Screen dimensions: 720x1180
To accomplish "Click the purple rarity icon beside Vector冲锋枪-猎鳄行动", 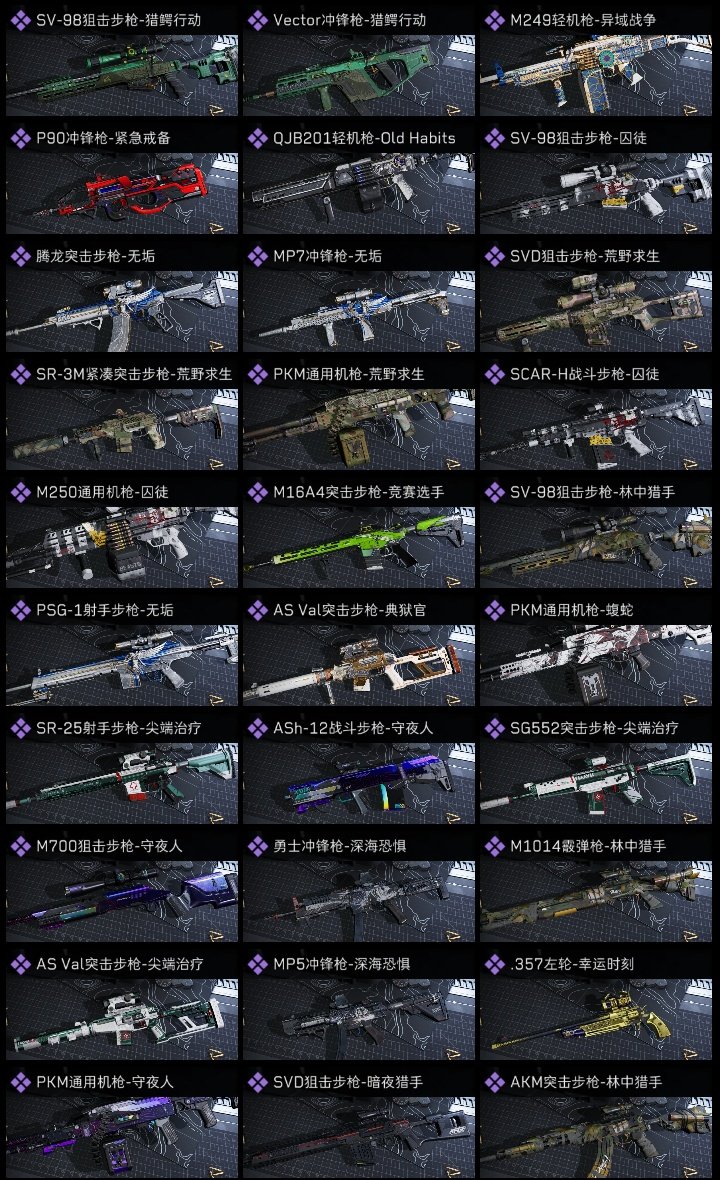I will pyautogui.click(x=257, y=20).
